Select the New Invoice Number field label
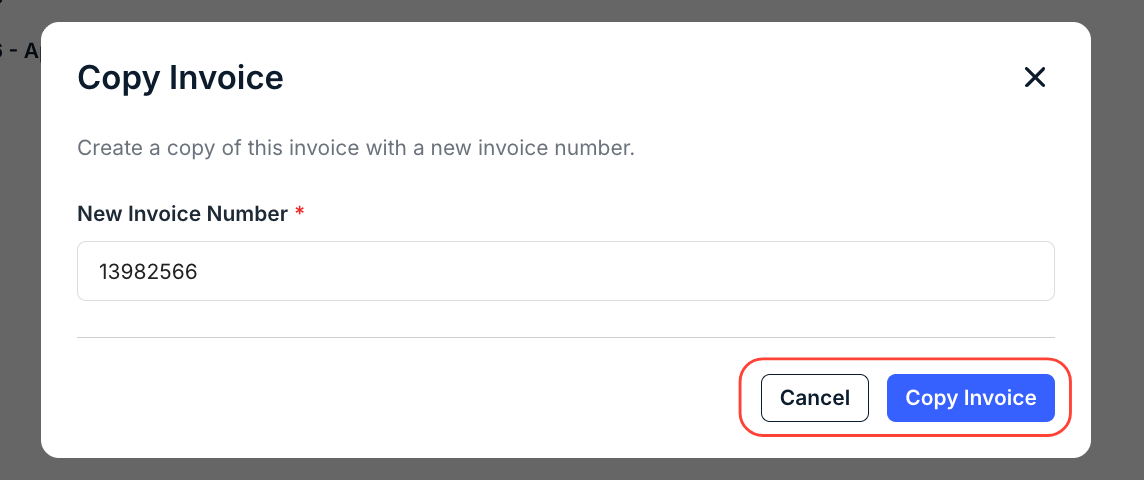The image size is (1144, 480). 182,214
